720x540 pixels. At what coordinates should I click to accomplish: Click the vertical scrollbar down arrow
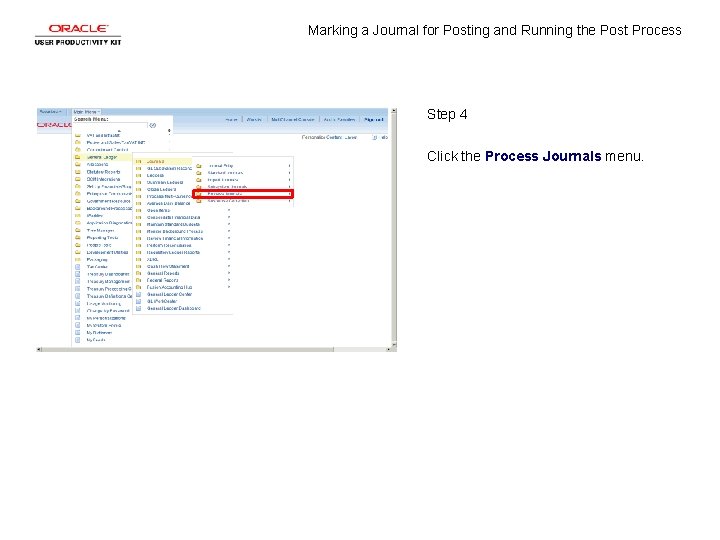point(394,344)
